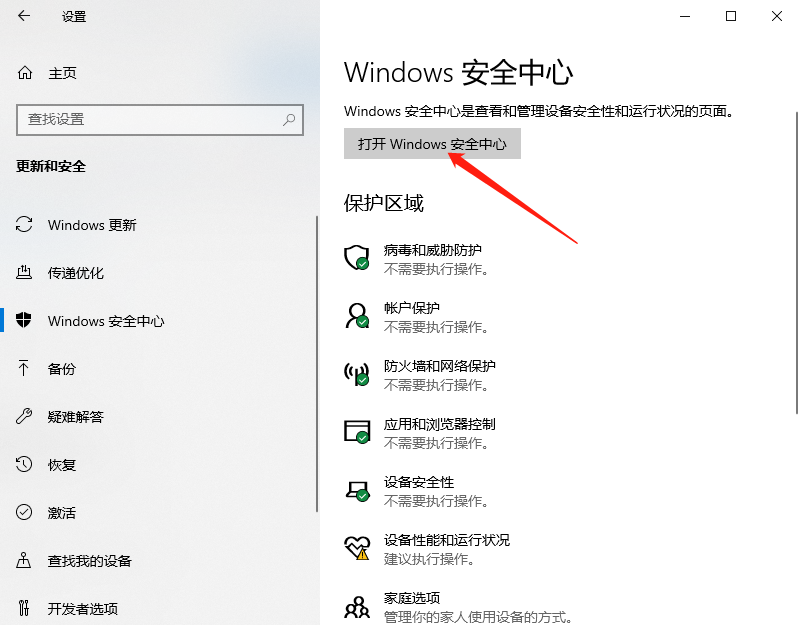Click the 查找设置 search field

coord(160,120)
